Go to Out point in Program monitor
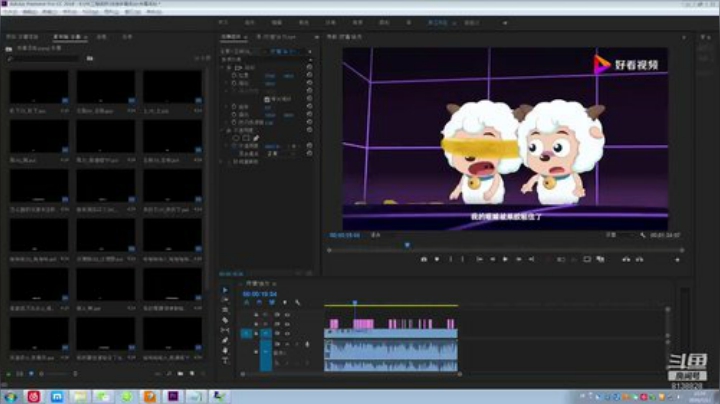 (531, 259)
